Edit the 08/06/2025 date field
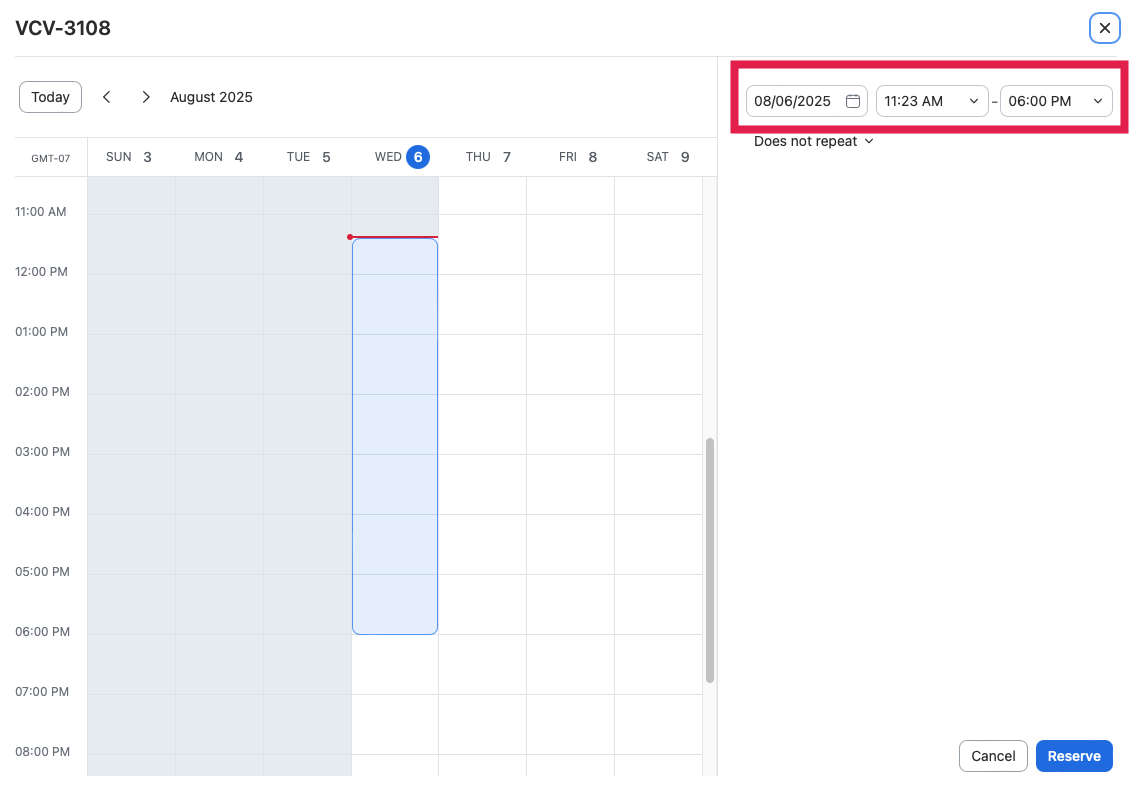The image size is (1134, 795). pos(797,100)
